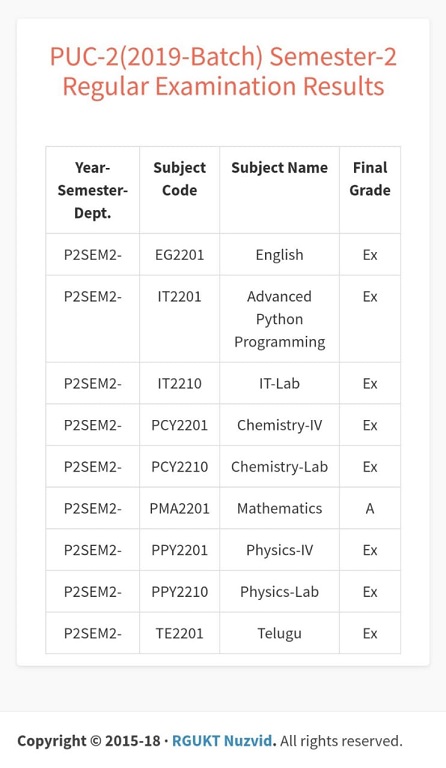
Task: Click the Mathematics grade A cell
Action: click(370, 508)
